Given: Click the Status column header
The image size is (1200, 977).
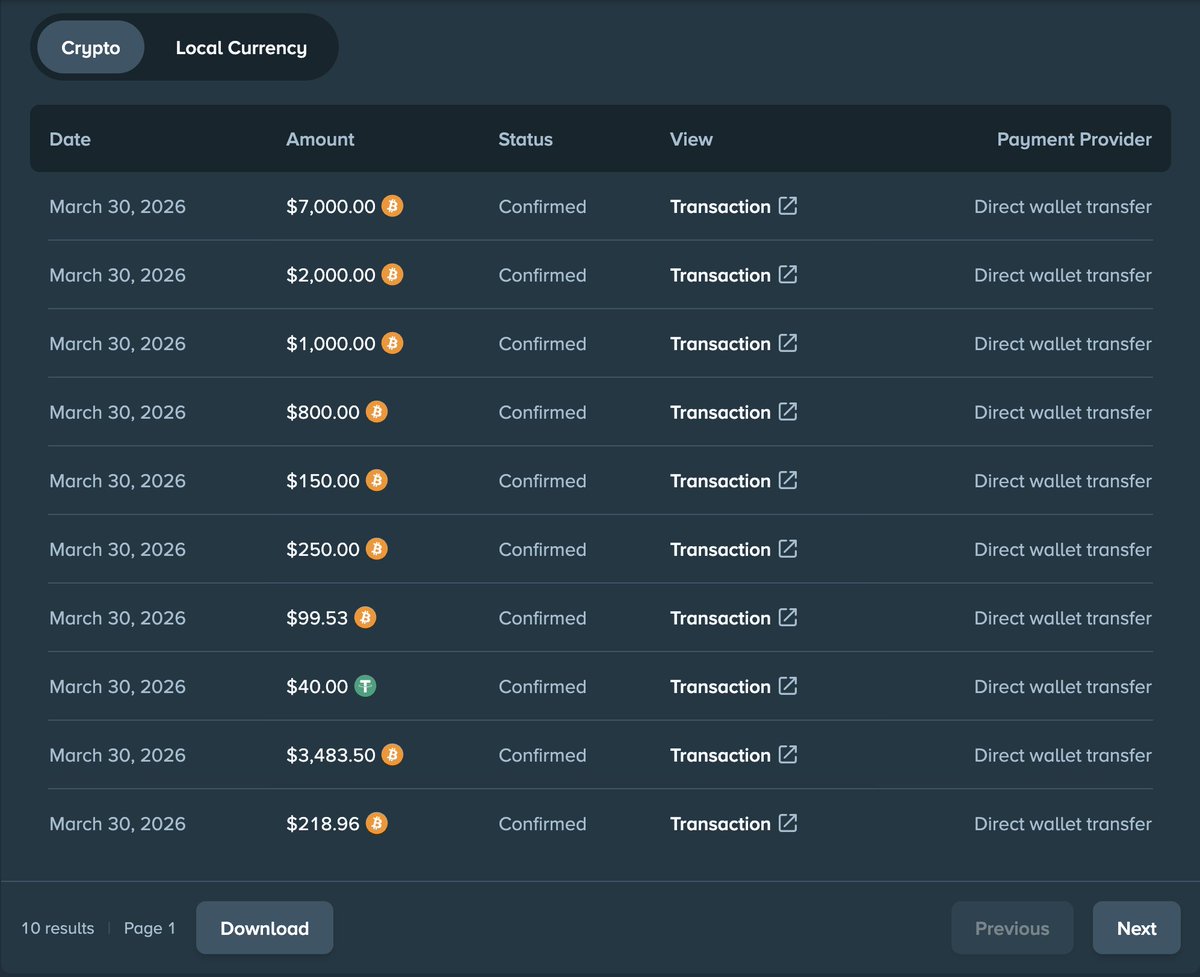Looking at the screenshot, I should coord(525,139).
